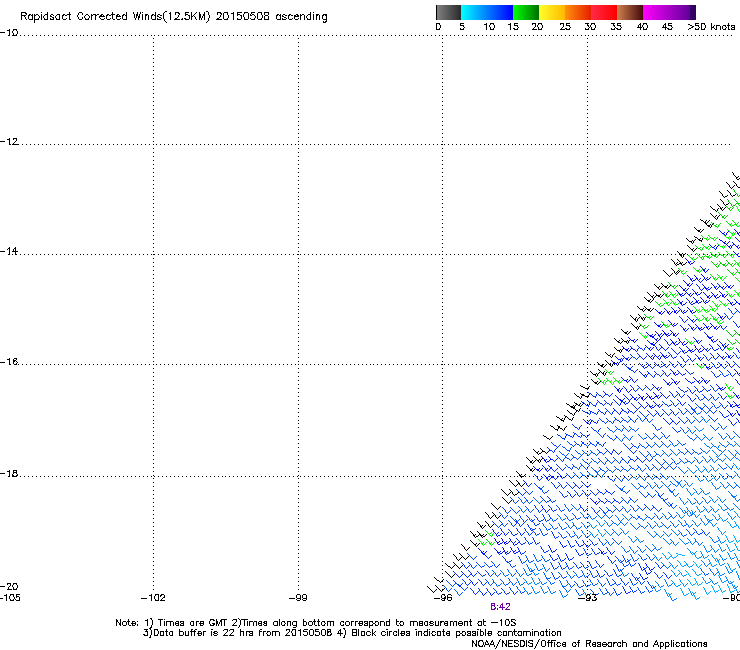Click the longitude label '-105'

click(x=10, y=598)
